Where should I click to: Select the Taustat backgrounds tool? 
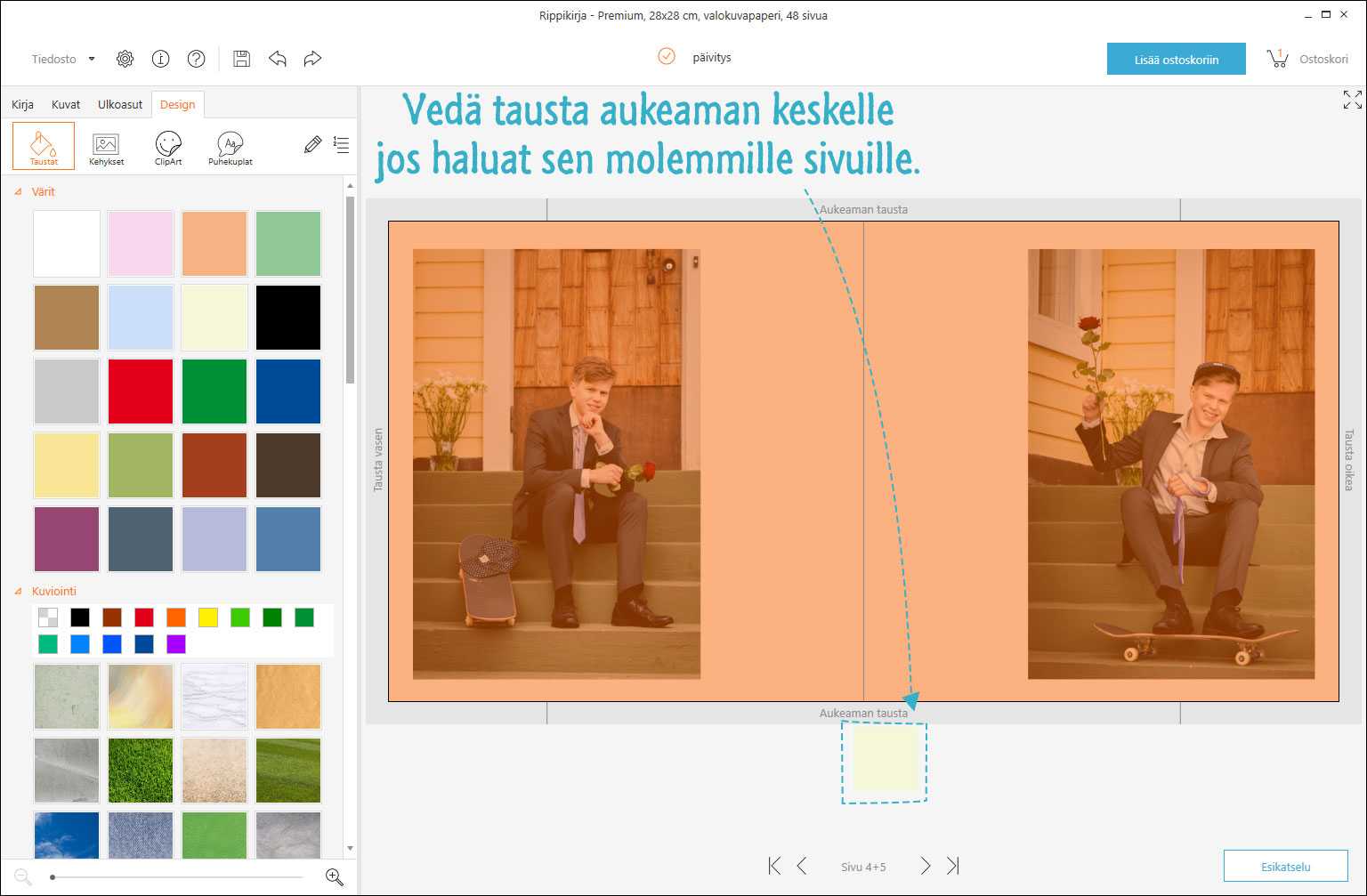point(44,146)
